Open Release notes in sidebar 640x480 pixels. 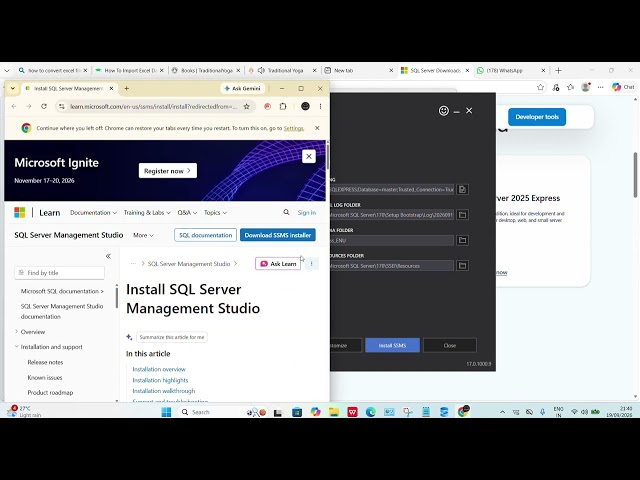click(45, 362)
